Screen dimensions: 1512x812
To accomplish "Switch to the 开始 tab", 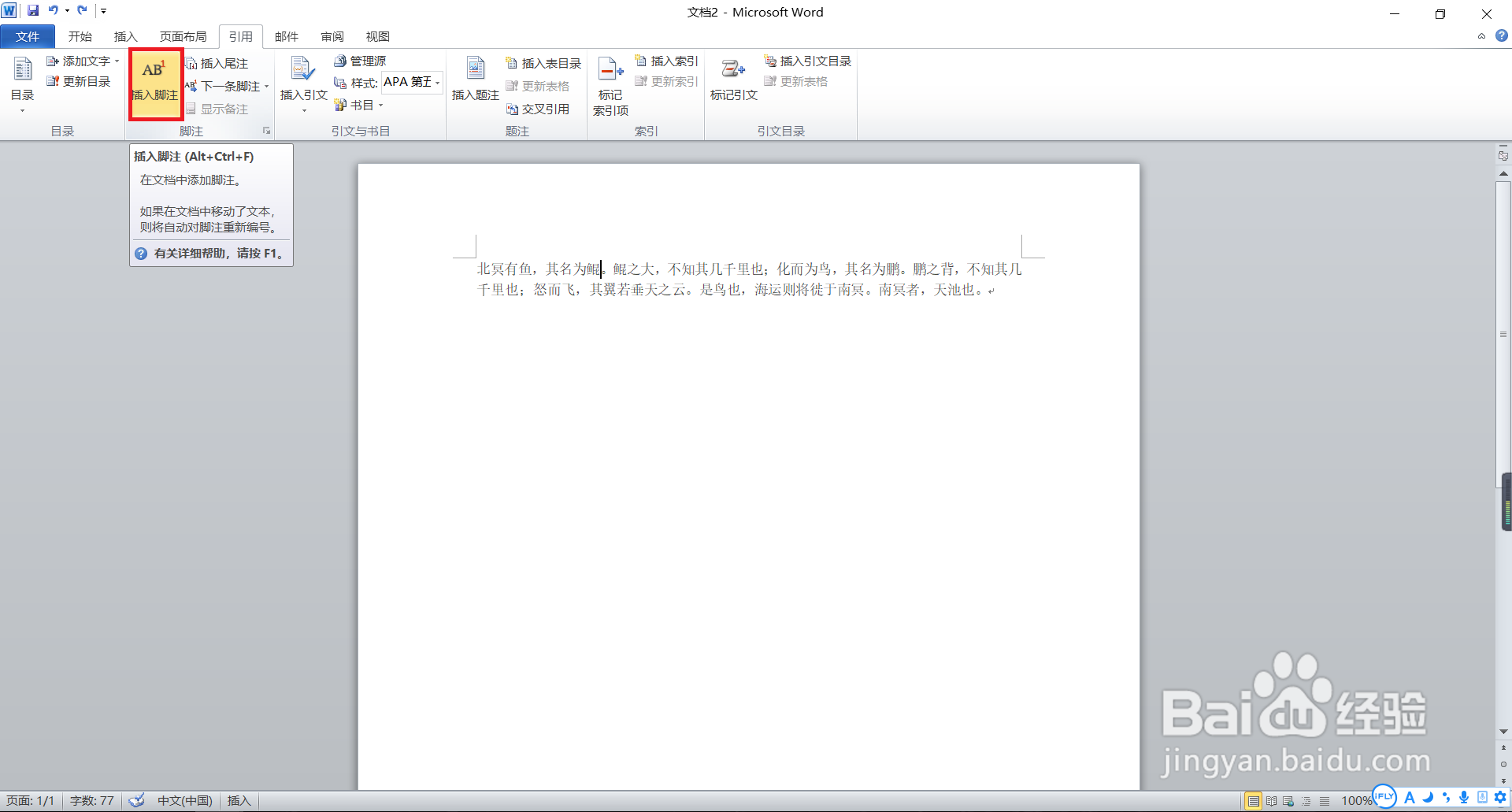I will [80, 36].
